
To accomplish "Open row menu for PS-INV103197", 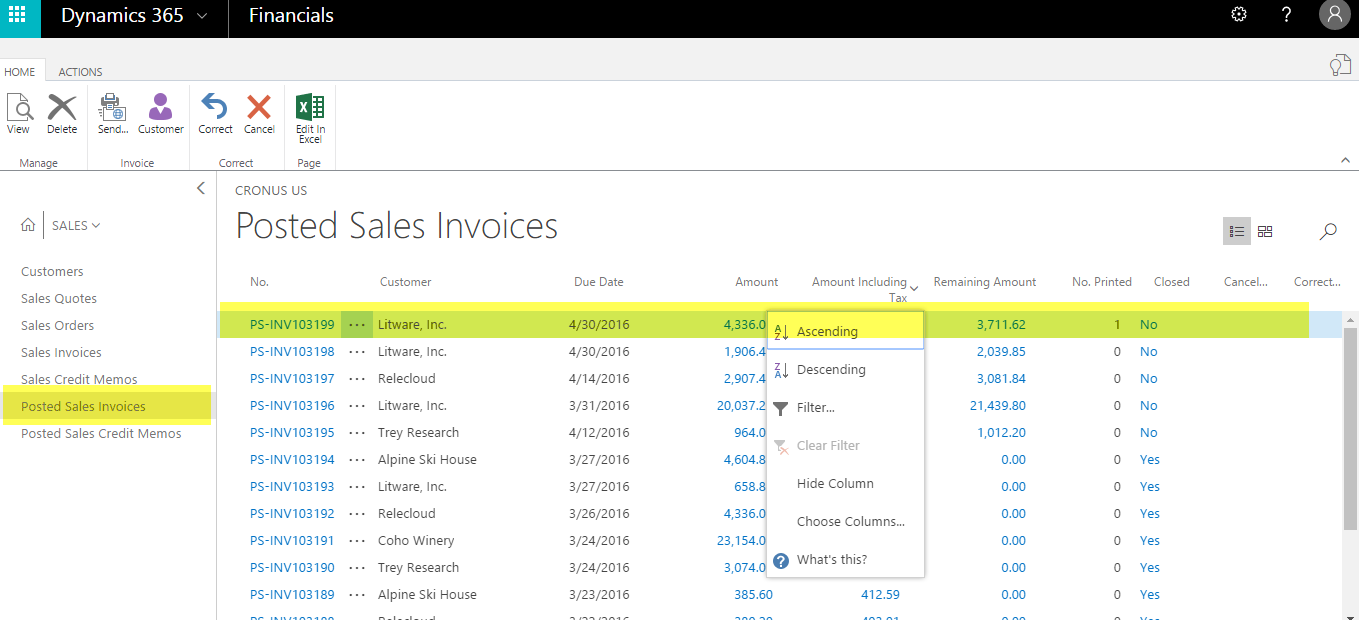I will pyautogui.click(x=357, y=379).
